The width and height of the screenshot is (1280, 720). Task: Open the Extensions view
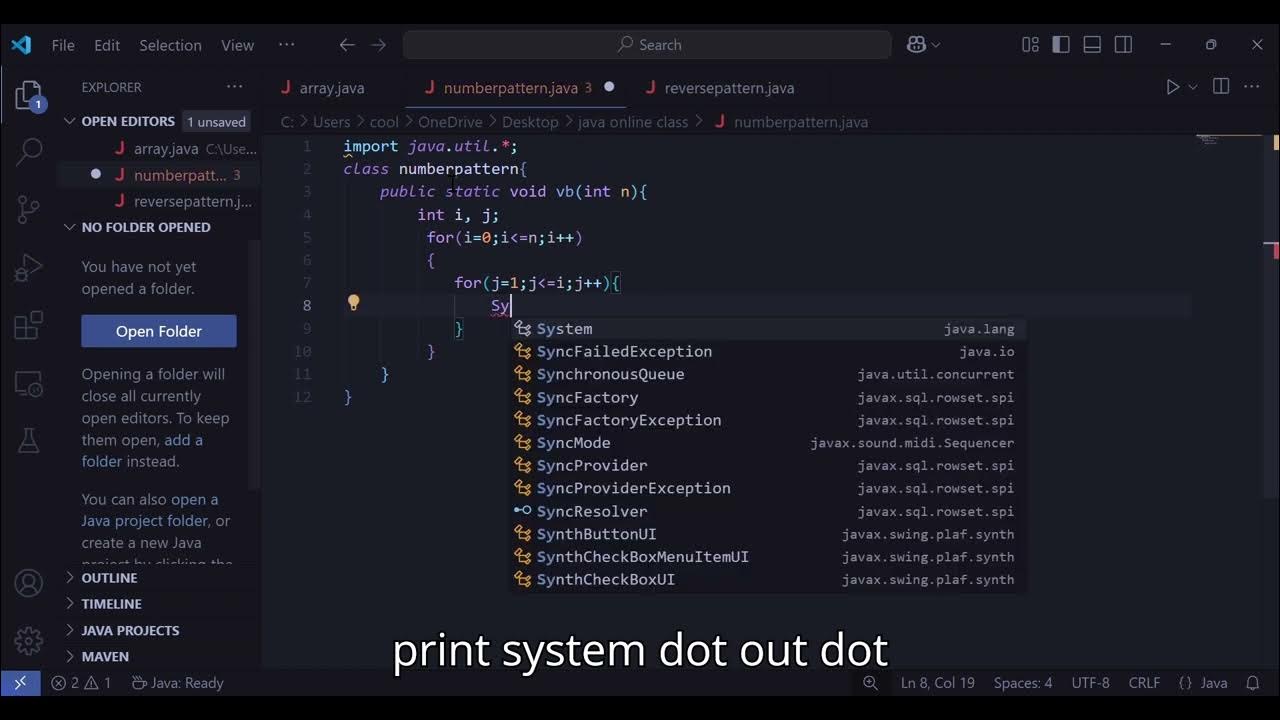(29, 326)
